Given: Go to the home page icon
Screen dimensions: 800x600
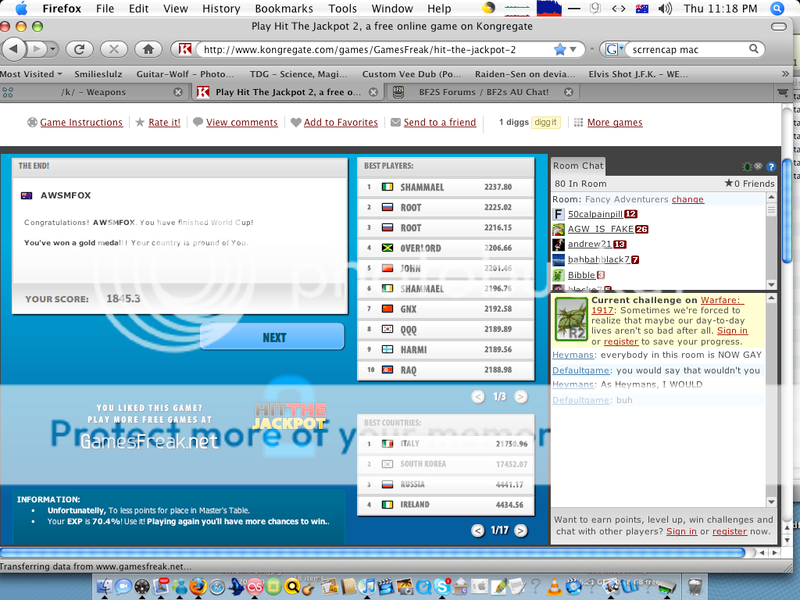Looking at the screenshot, I should point(148,49).
